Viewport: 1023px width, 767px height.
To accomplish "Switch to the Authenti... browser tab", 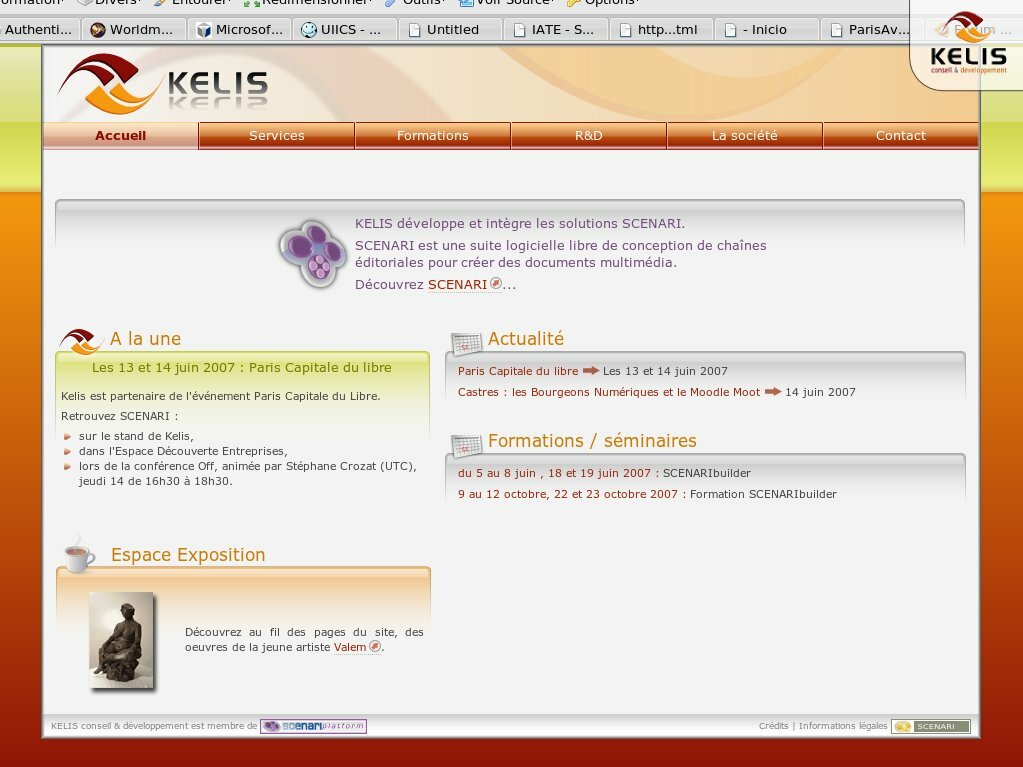I will pyautogui.click(x=39, y=29).
